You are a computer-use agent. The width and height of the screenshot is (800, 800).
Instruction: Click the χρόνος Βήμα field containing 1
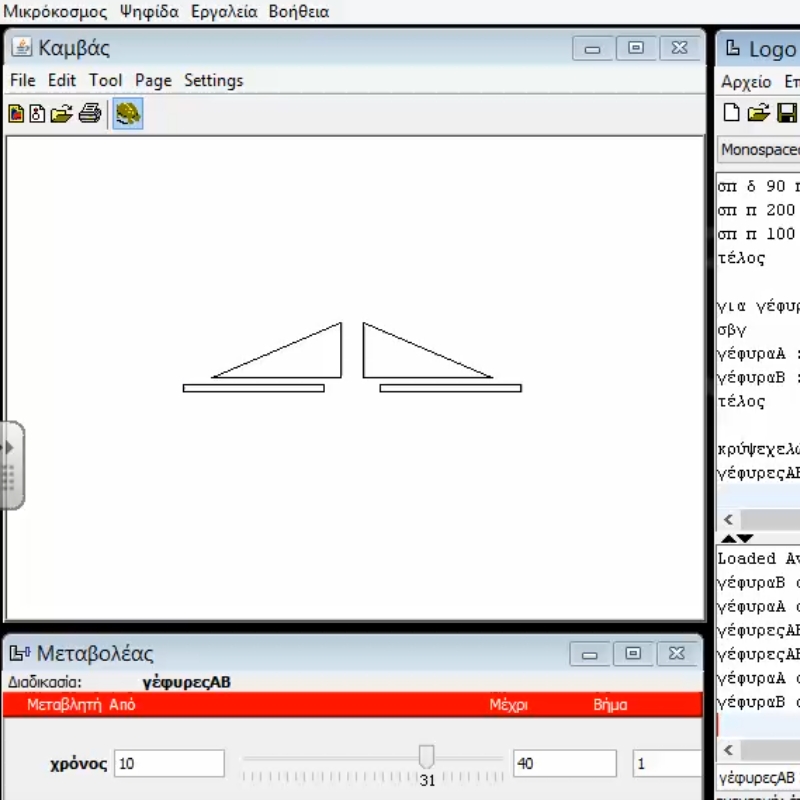pyautogui.click(x=668, y=763)
